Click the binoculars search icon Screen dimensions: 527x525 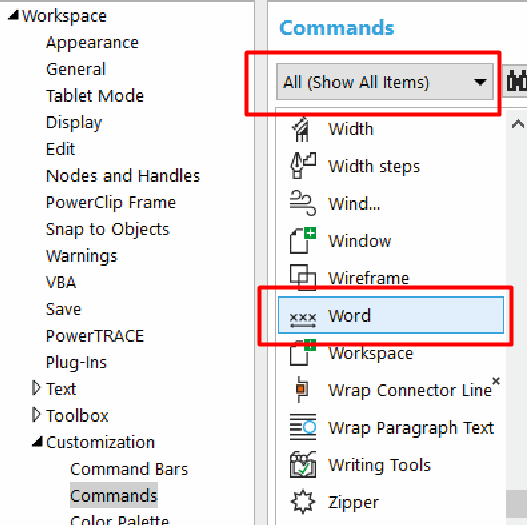[516, 81]
